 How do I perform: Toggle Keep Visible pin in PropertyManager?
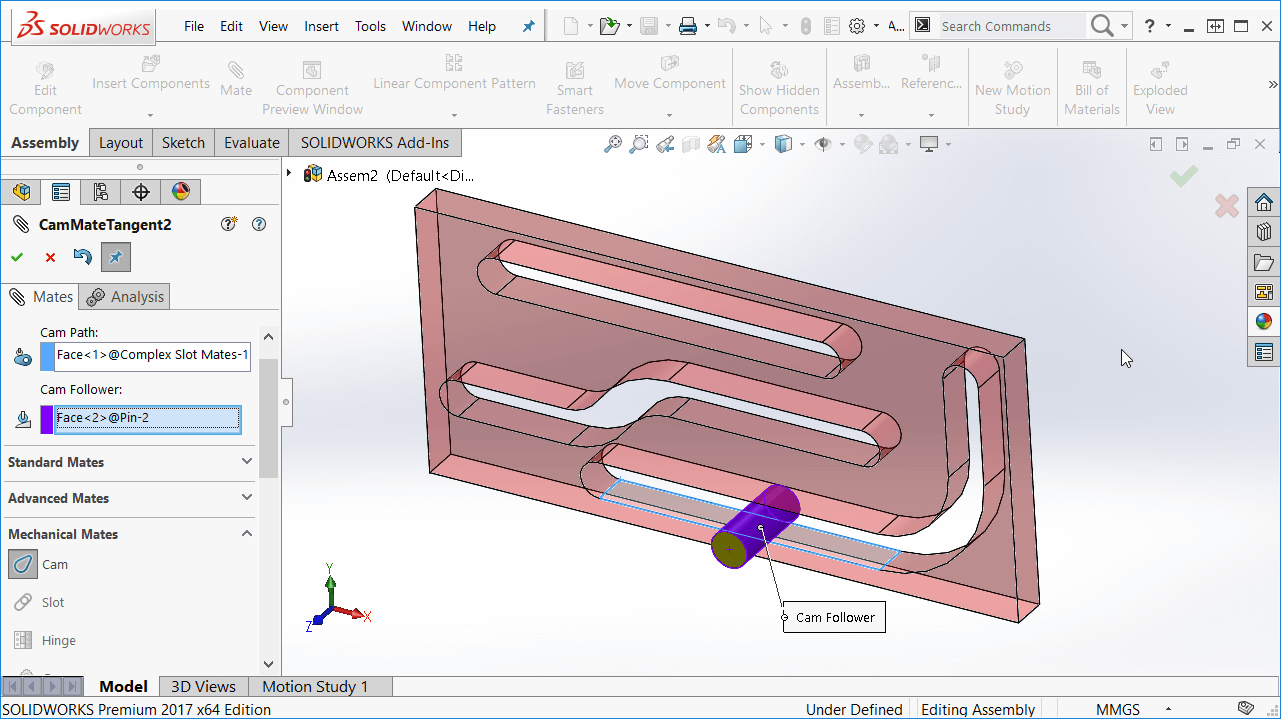[x=115, y=257]
